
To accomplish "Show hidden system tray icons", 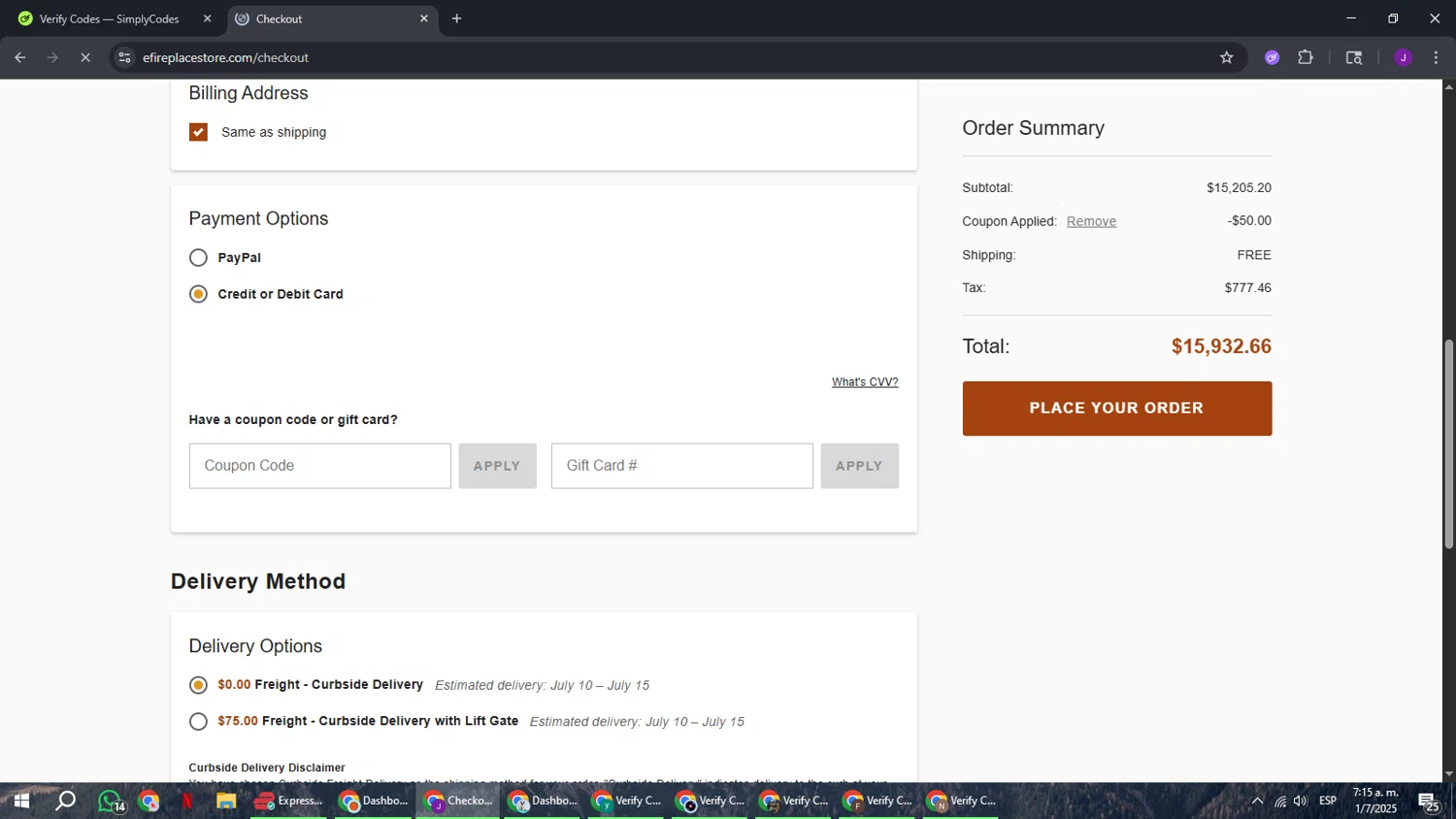I will [1257, 801].
